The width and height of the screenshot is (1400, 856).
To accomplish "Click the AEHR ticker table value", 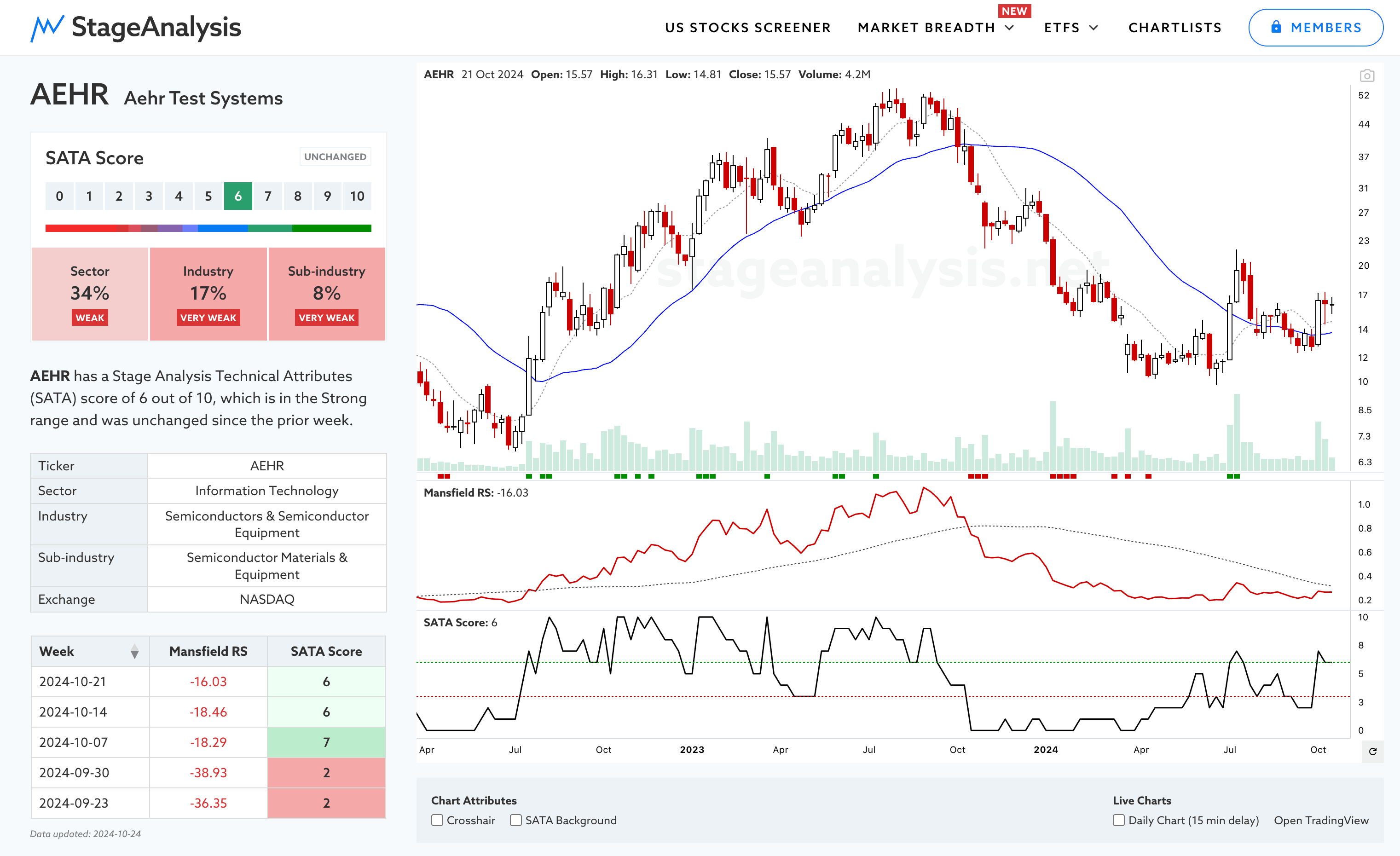I will (266, 466).
